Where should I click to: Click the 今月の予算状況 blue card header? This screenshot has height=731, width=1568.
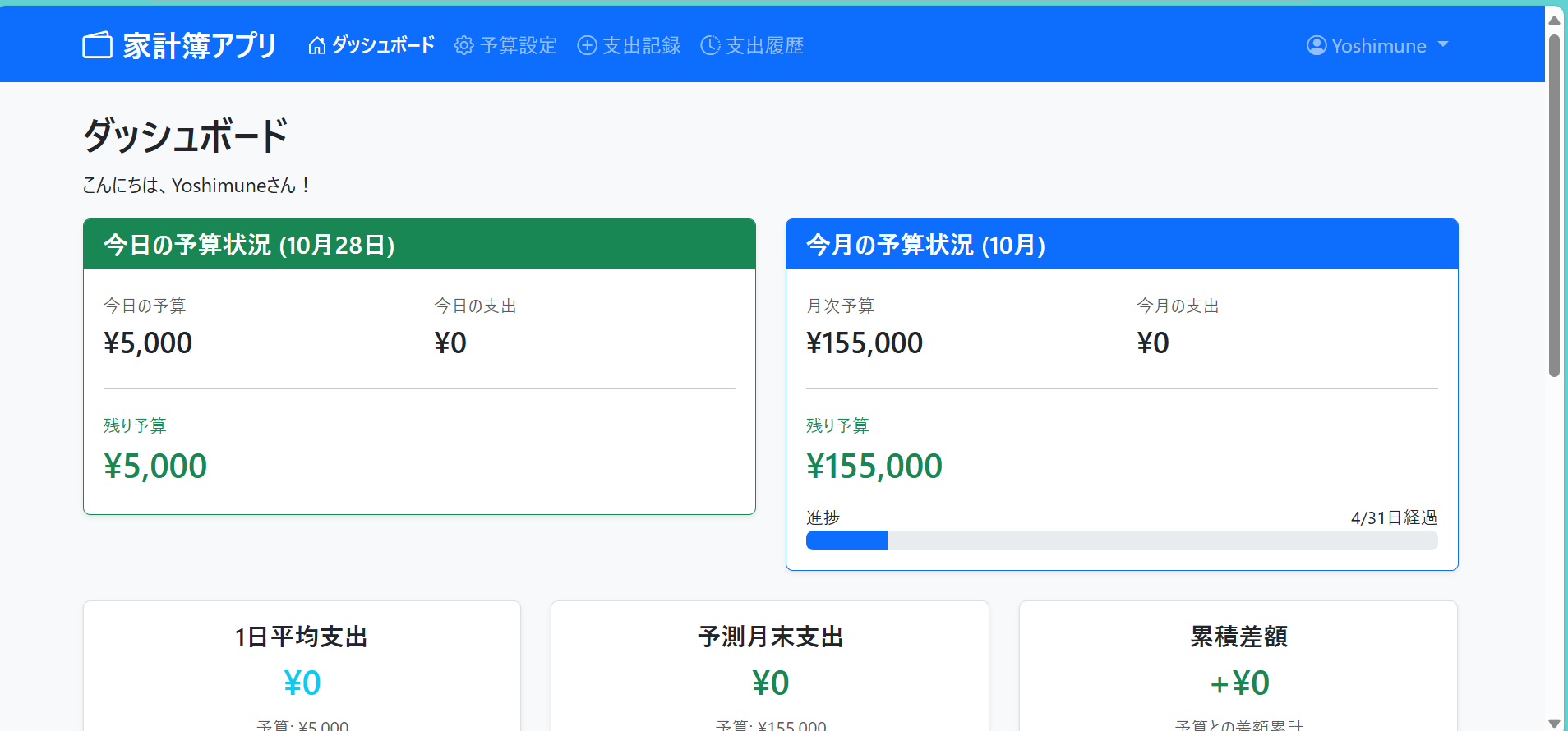click(1122, 245)
